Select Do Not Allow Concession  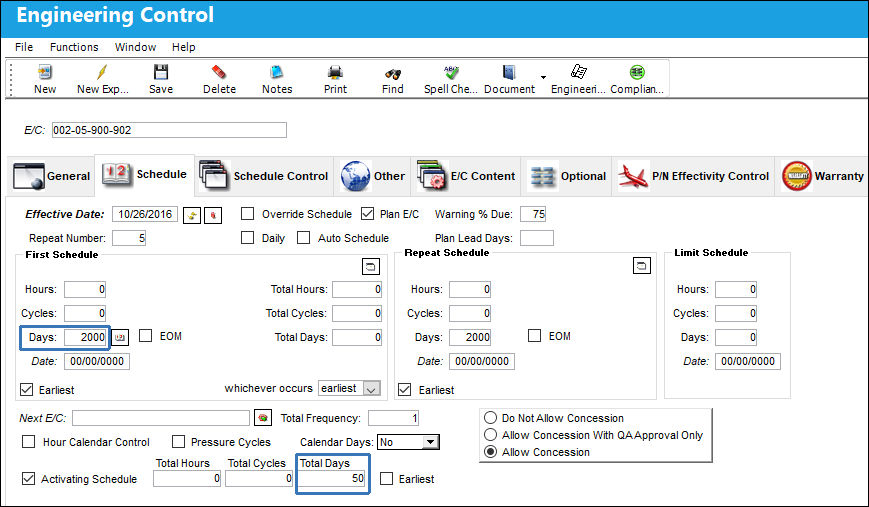pos(490,417)
